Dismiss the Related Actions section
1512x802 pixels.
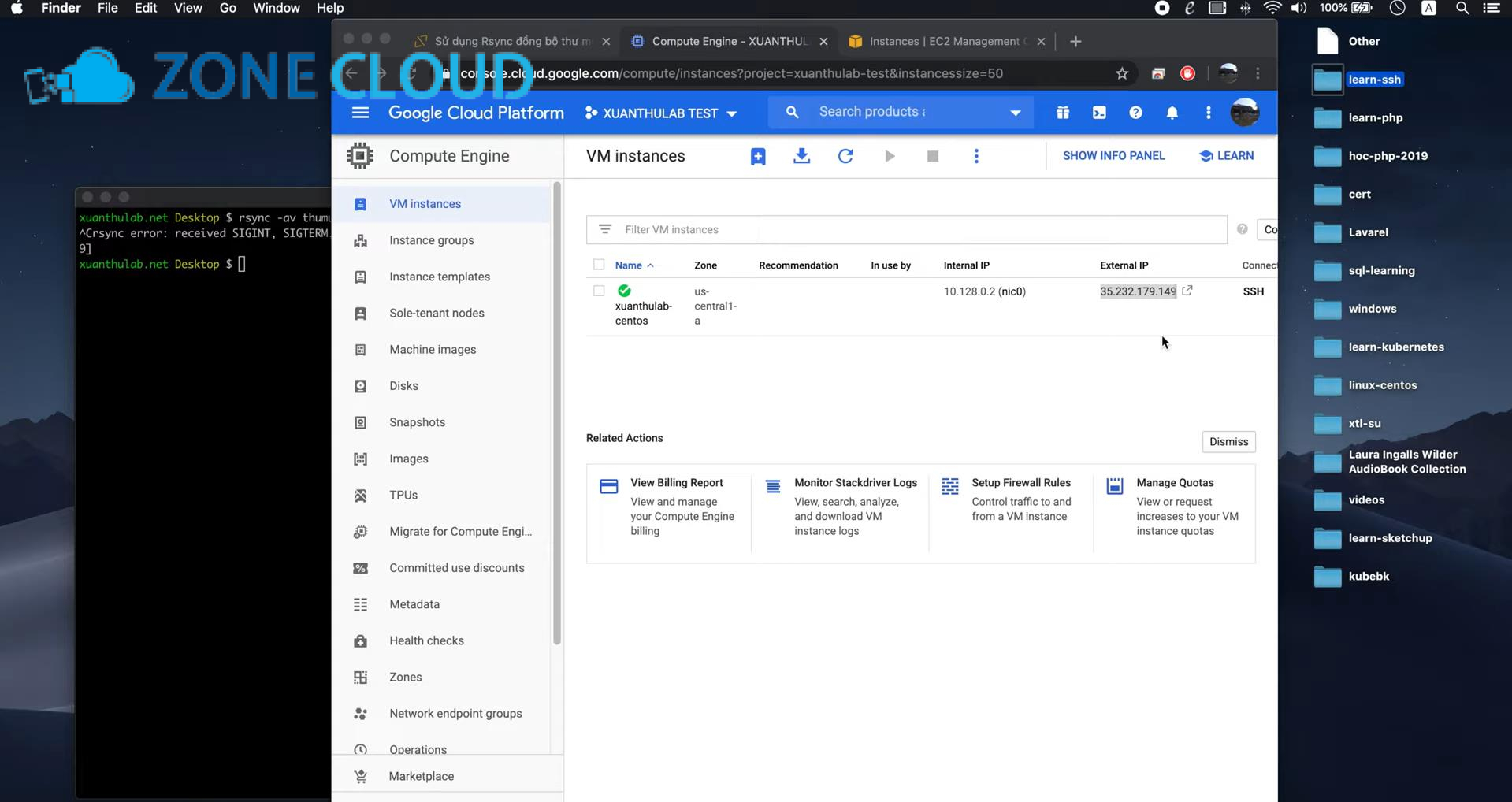1228,441
